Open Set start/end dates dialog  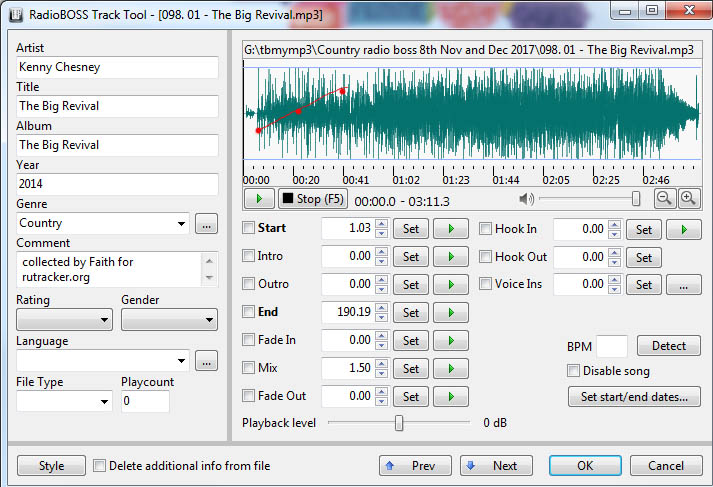[x=634, y=397]
